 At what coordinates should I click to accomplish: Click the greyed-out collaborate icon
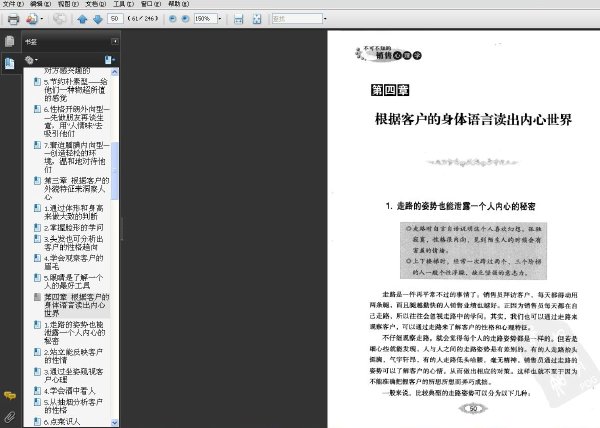click(x=59, y=19)
